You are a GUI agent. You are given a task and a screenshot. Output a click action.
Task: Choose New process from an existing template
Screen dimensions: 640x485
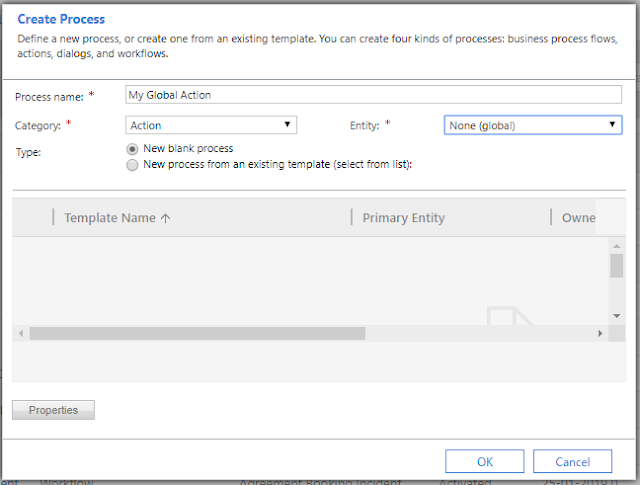tap(133, 165)
